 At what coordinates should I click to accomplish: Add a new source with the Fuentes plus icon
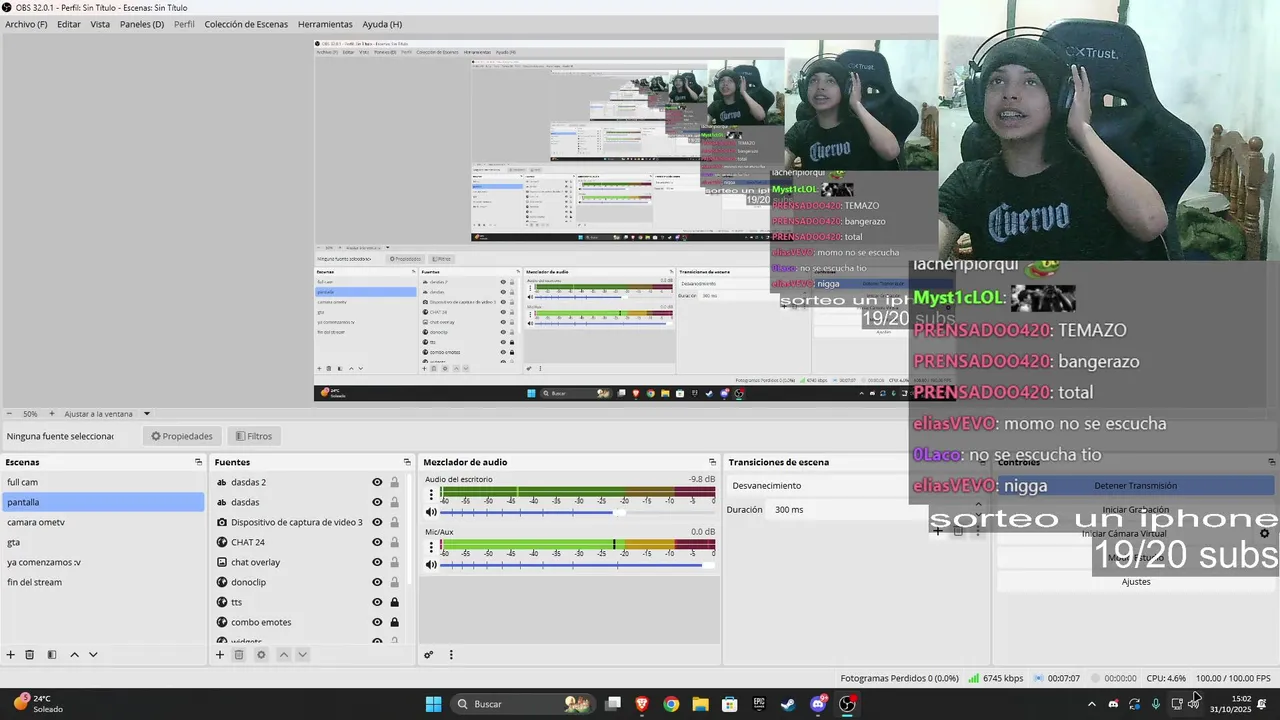pyautogui.click(x=220, y=655)
